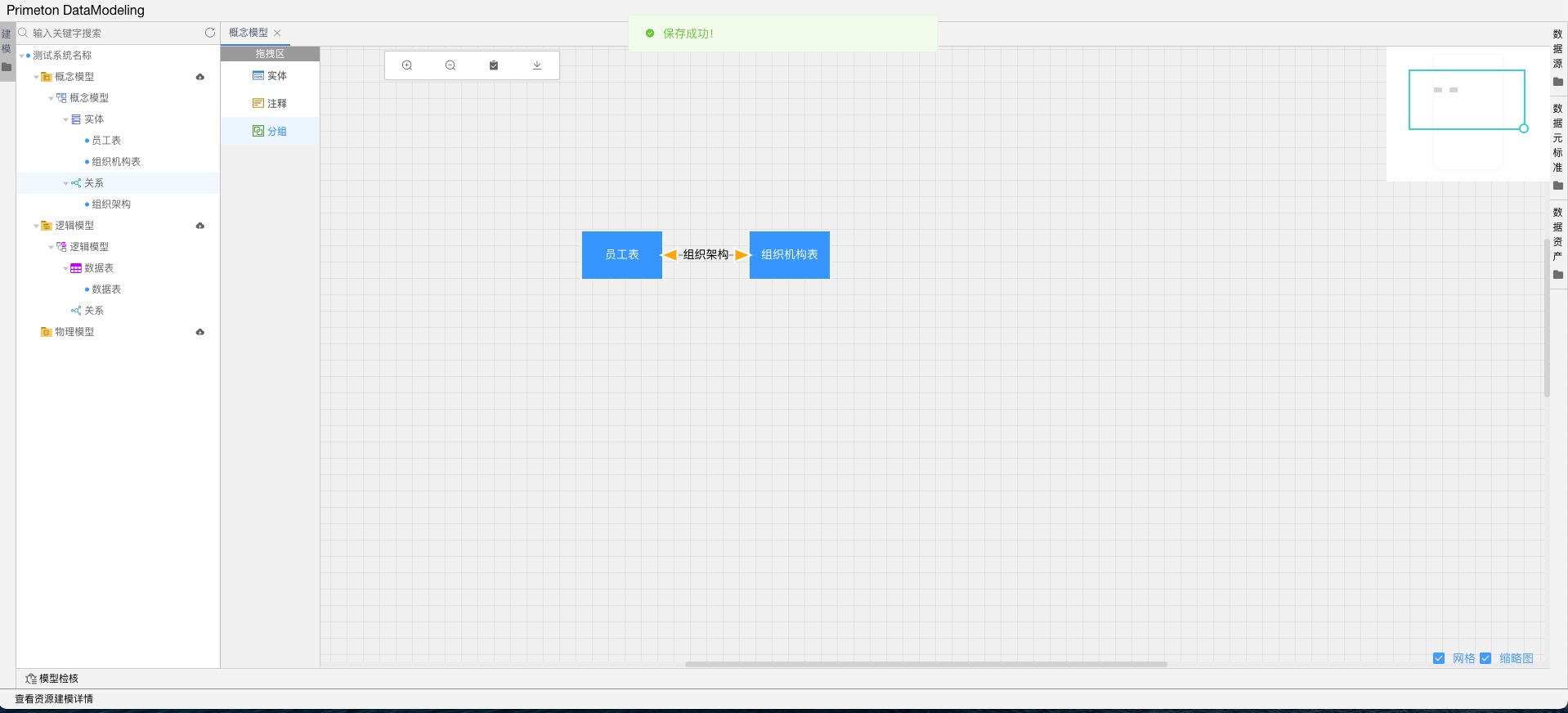Collapse the highlighted 关系 node arrow
The height and width of the screenshot is (713, 1568).
click(x=65, y=183)
